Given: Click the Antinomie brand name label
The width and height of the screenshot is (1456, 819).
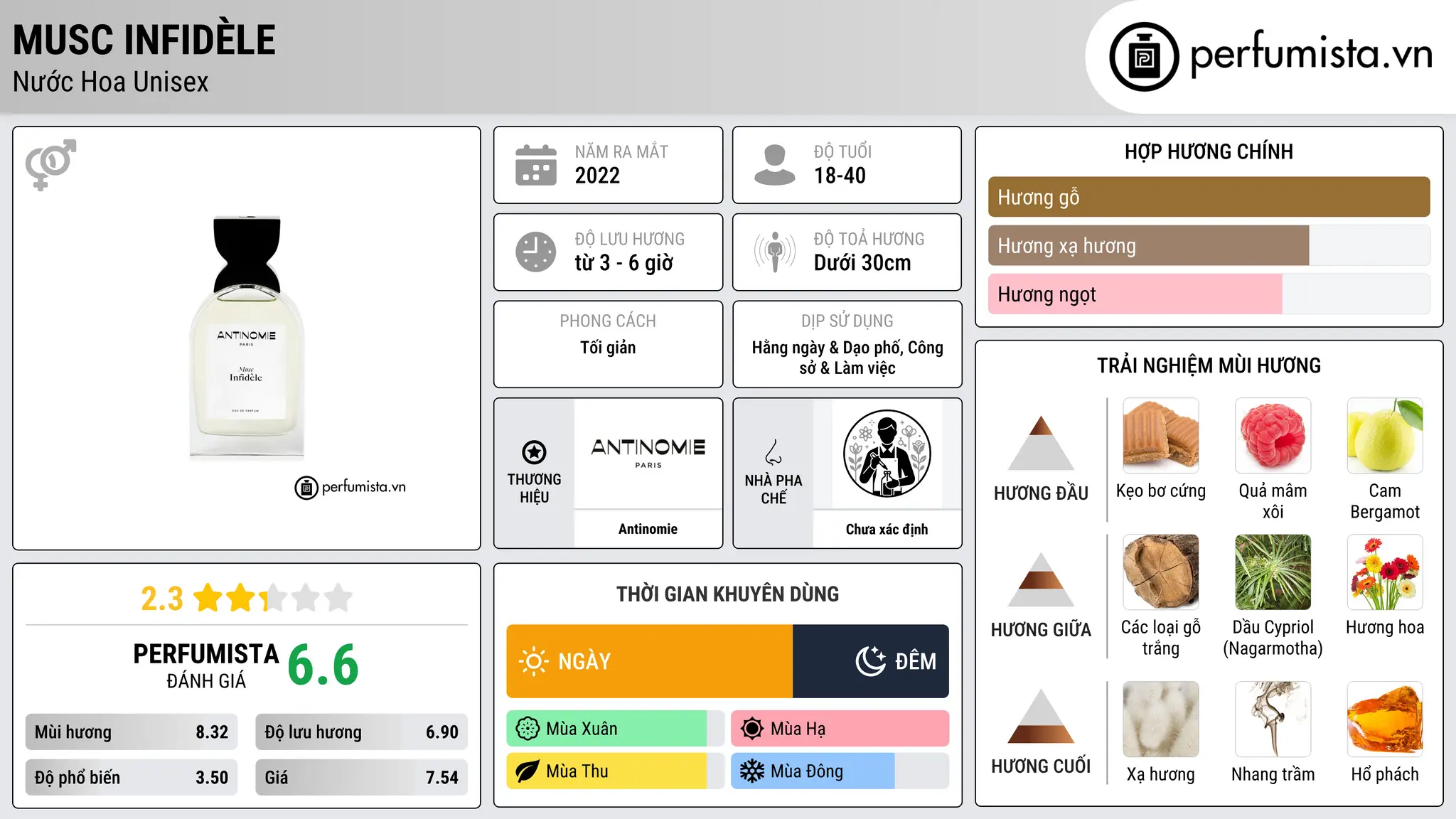Looking at the screenshot, I should pyautogui.click(x=648, y=529).
